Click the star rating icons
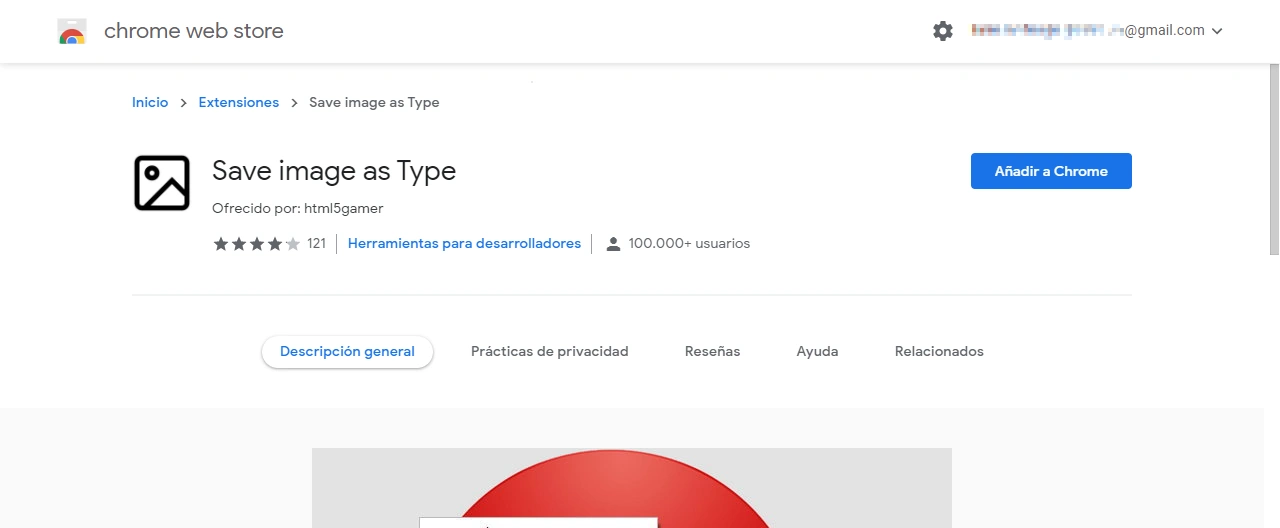Image resolution: width=1280 pixels, height=528 pixels. pyautogui.click(x=256, y=244)
